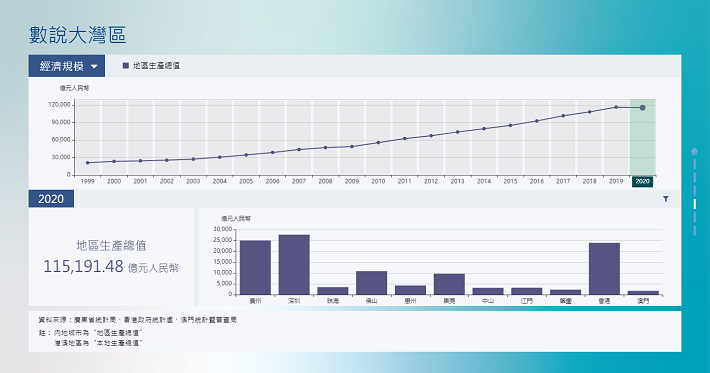Click the 地區生產總值 label above the total

click(x=111, y=246)
